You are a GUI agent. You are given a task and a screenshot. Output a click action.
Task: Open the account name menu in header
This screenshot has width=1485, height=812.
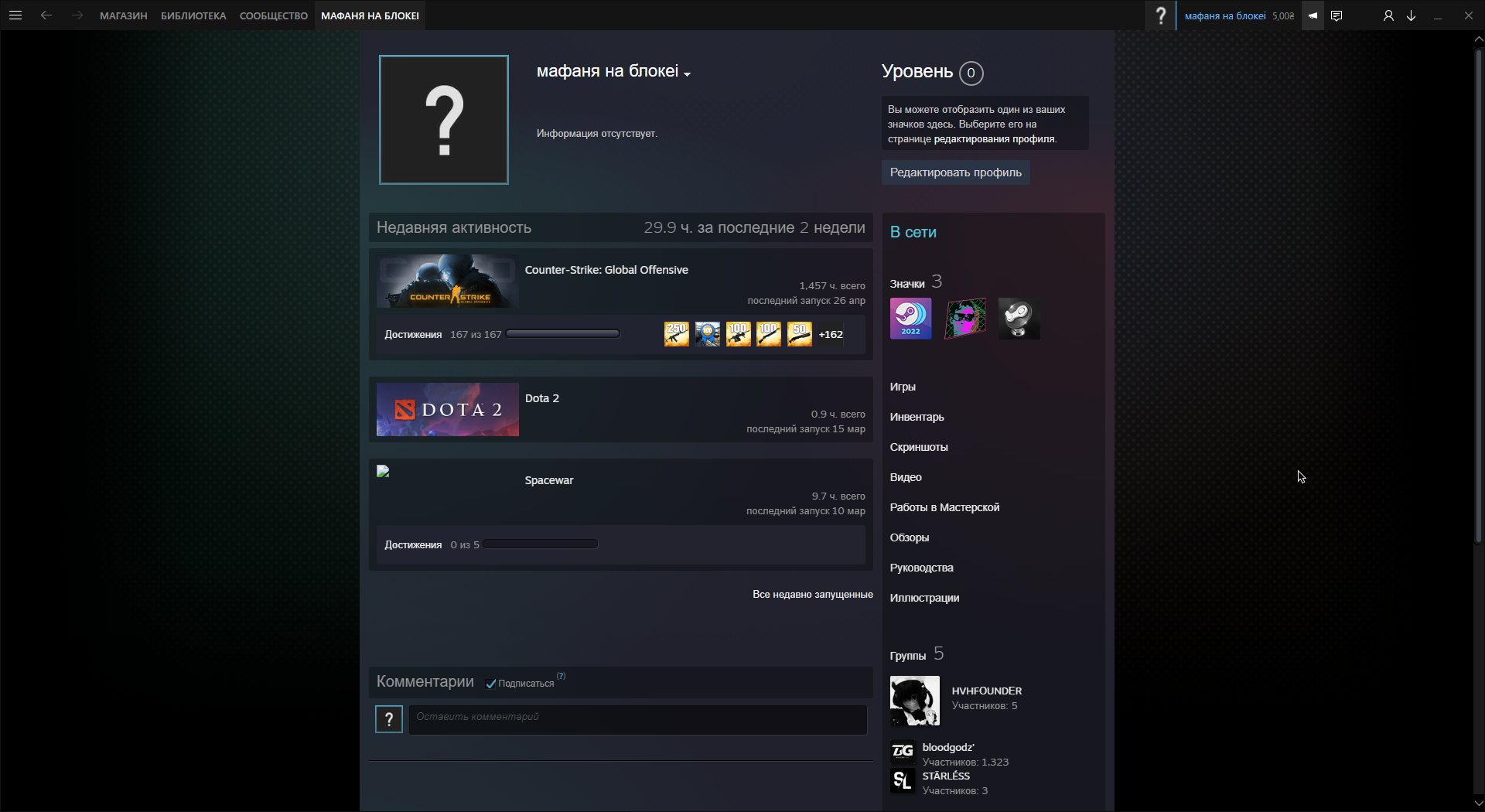[x=1225, y=15]
